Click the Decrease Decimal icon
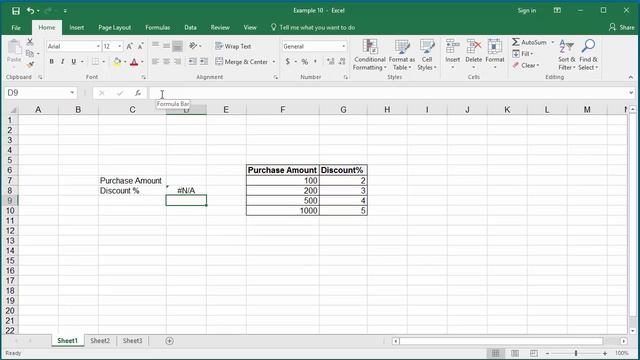640x360 pixels. [x=342, y=62]
